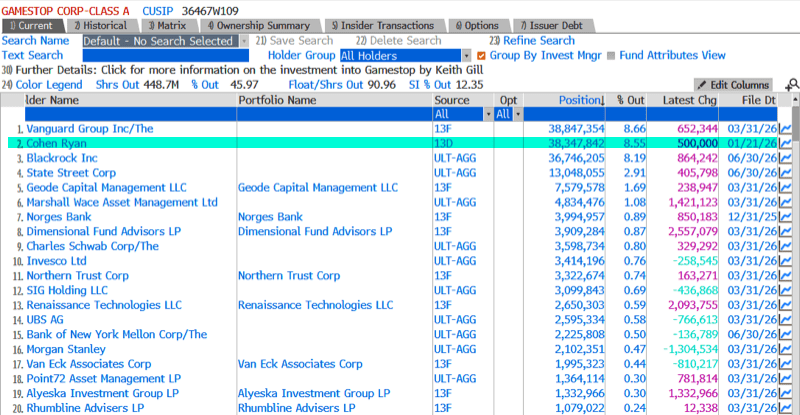This screenshot has height=415, width=800.
Task: Switch to the Current tab
Action: click(x=32, y=26)
